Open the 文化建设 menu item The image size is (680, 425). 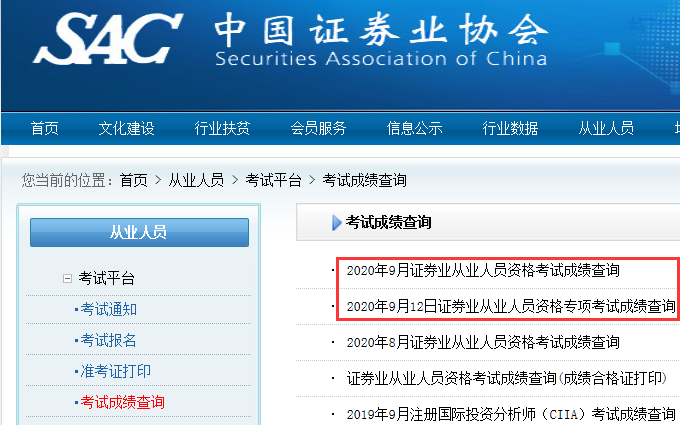point(126,128)
